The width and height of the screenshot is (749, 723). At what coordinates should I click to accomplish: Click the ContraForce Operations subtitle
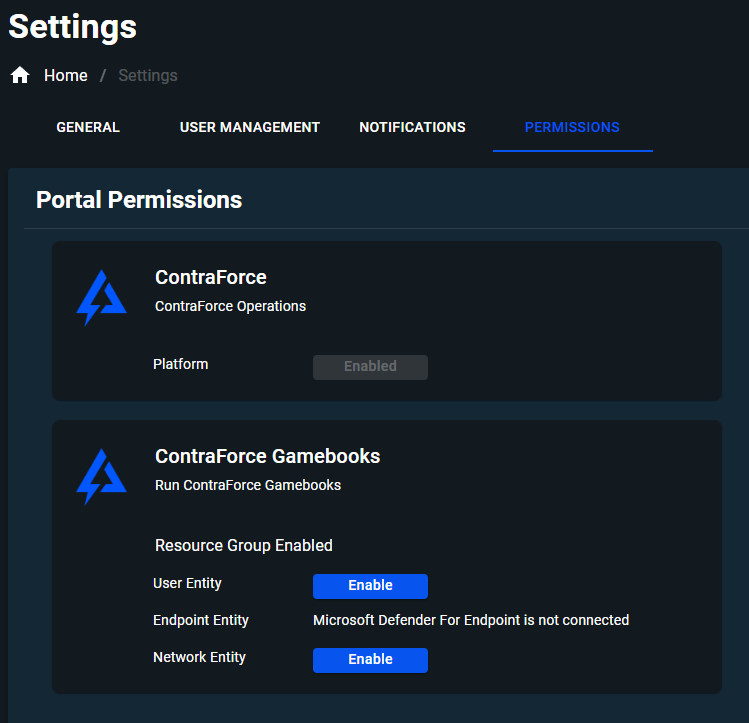pos(230,306)
